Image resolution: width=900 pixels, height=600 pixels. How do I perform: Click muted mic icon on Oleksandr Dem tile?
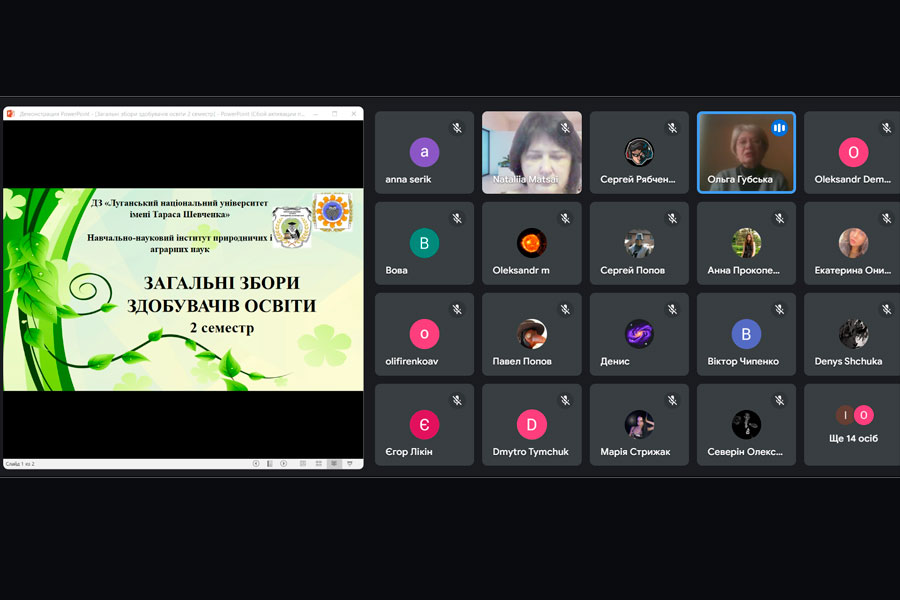pyautogui.click(x=886, y=127)
